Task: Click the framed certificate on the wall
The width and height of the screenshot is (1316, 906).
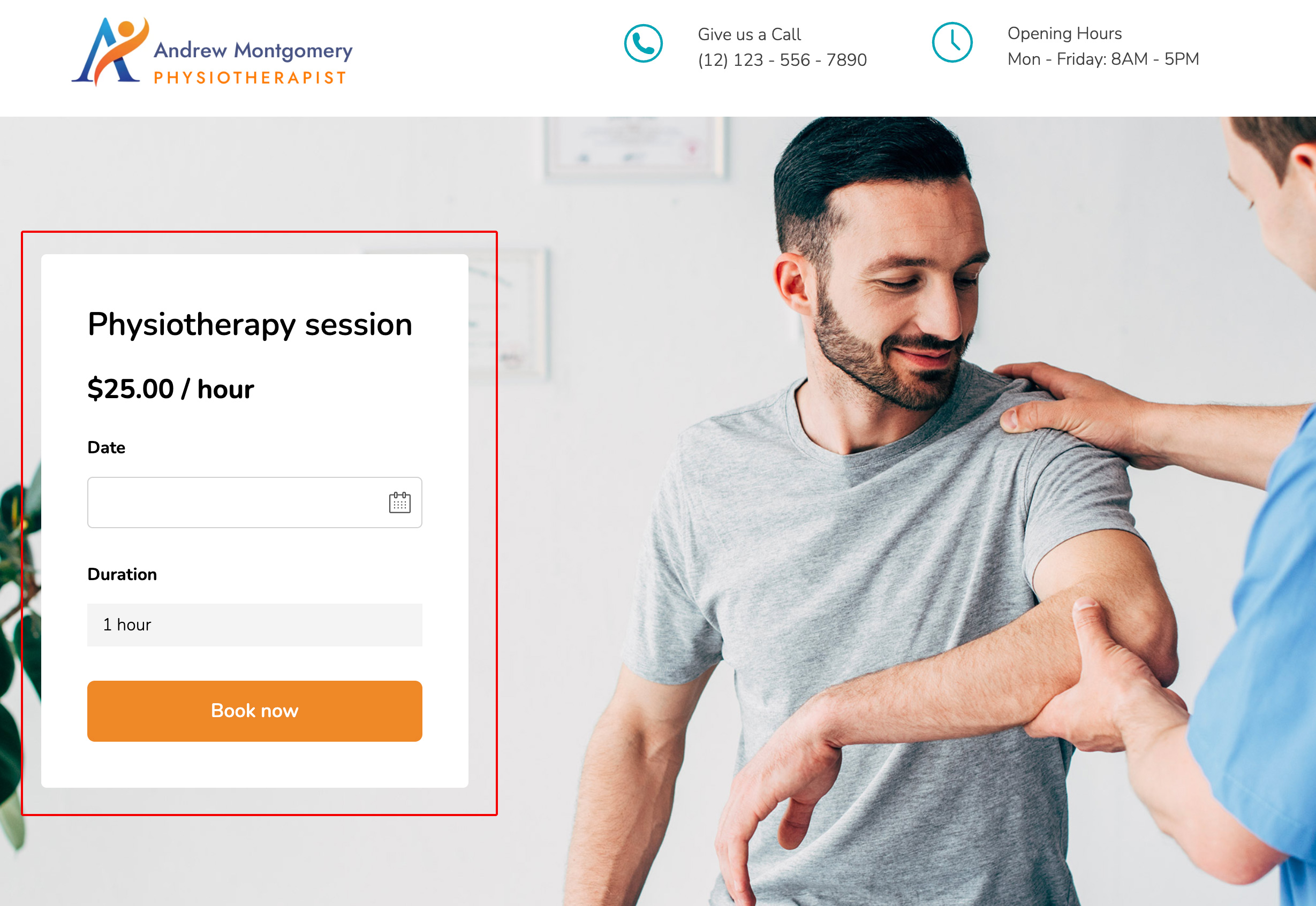Action: pos(634,148)
